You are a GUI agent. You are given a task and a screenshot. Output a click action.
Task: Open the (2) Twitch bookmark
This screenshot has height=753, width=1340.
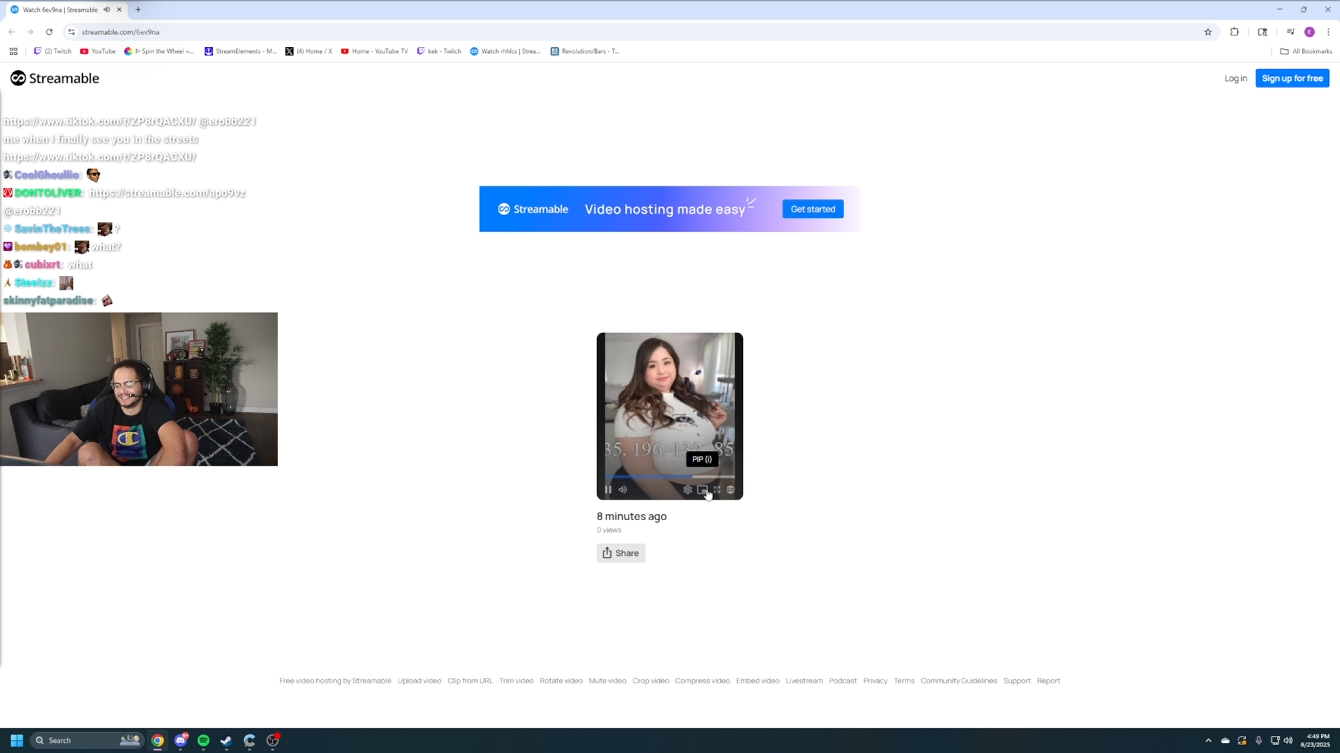click(53, 51)
